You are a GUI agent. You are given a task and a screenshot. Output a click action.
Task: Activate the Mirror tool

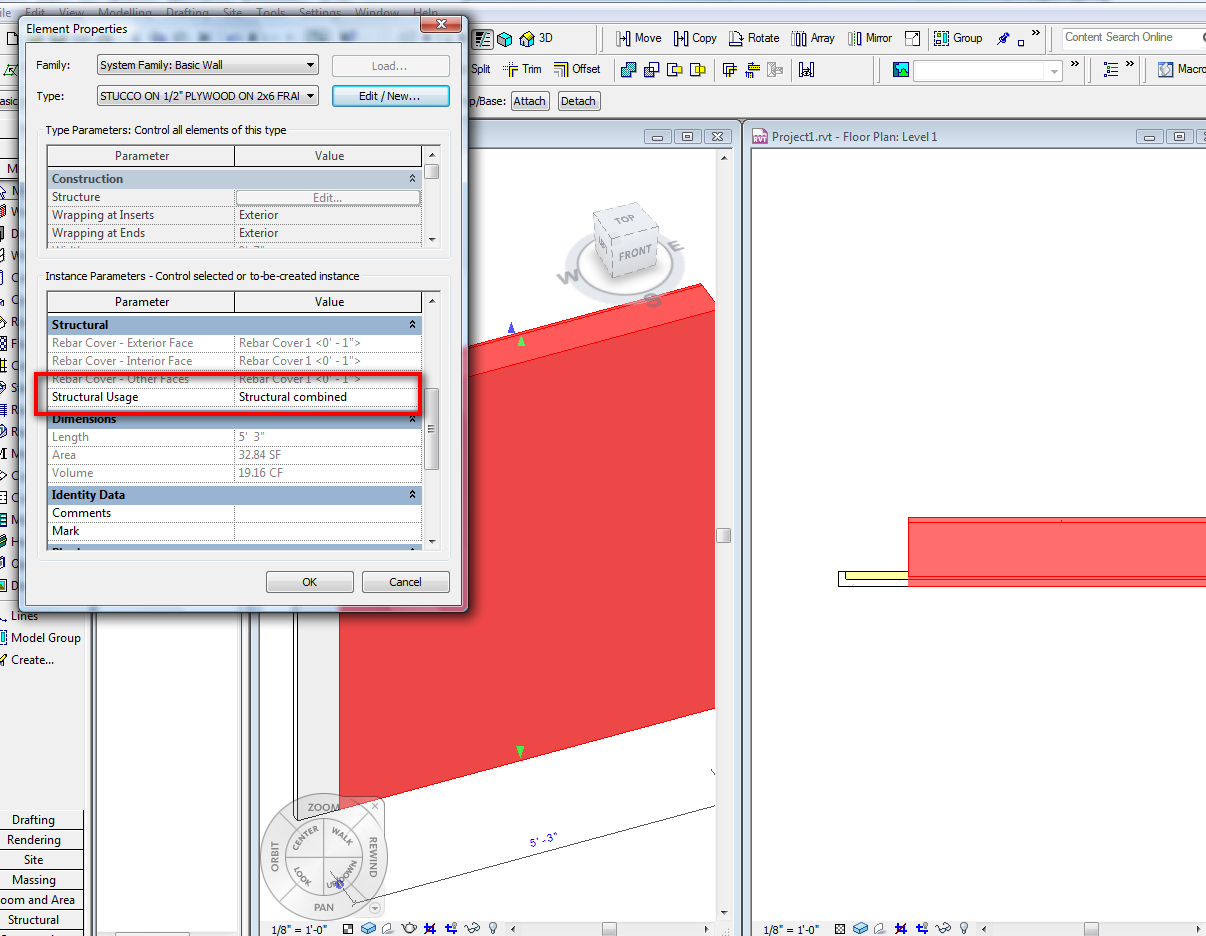tap(869, 38)
